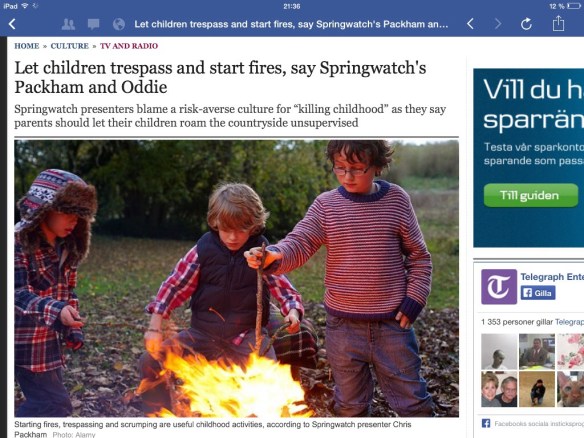The width and height of the screenshot is (584, 438).
Task: Open the TV AND RADIO breadcrumb
Action: [129, 46]
